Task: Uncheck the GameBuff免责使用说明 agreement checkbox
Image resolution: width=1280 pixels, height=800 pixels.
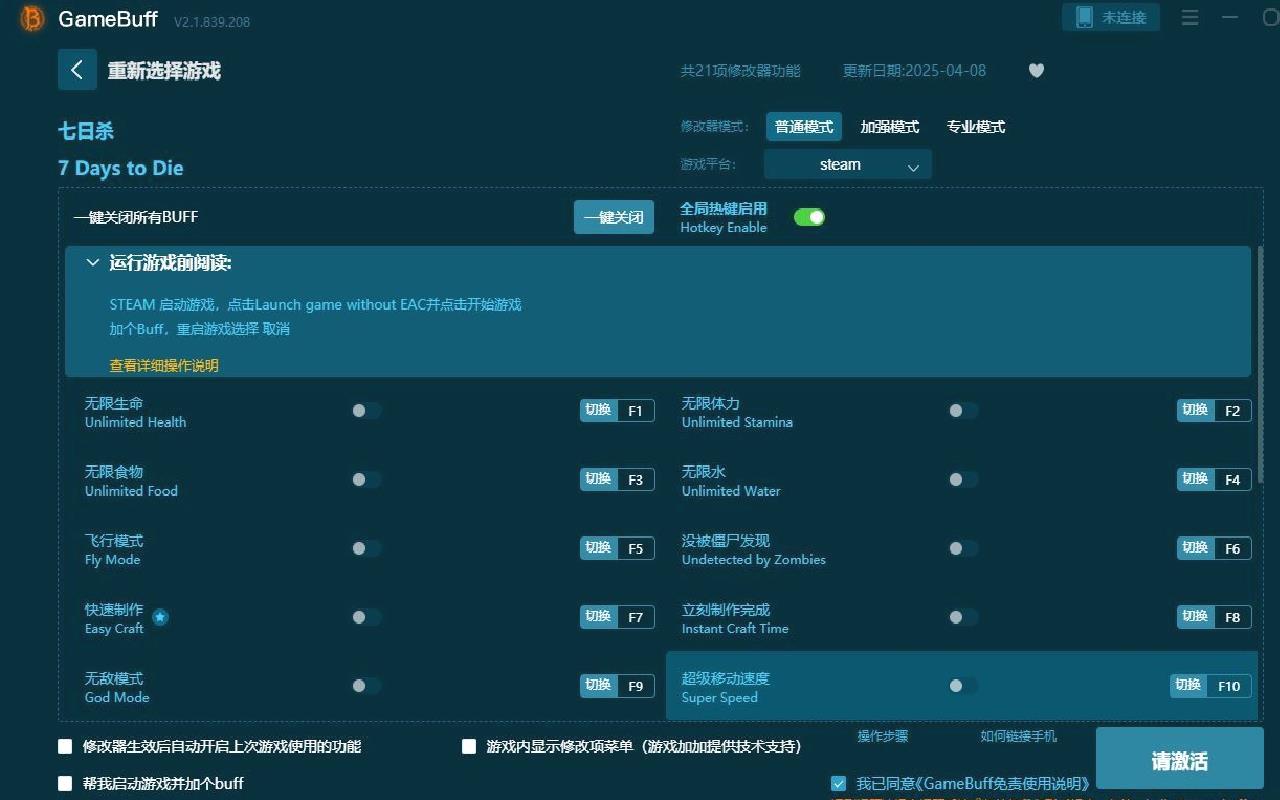Action: 838,783
